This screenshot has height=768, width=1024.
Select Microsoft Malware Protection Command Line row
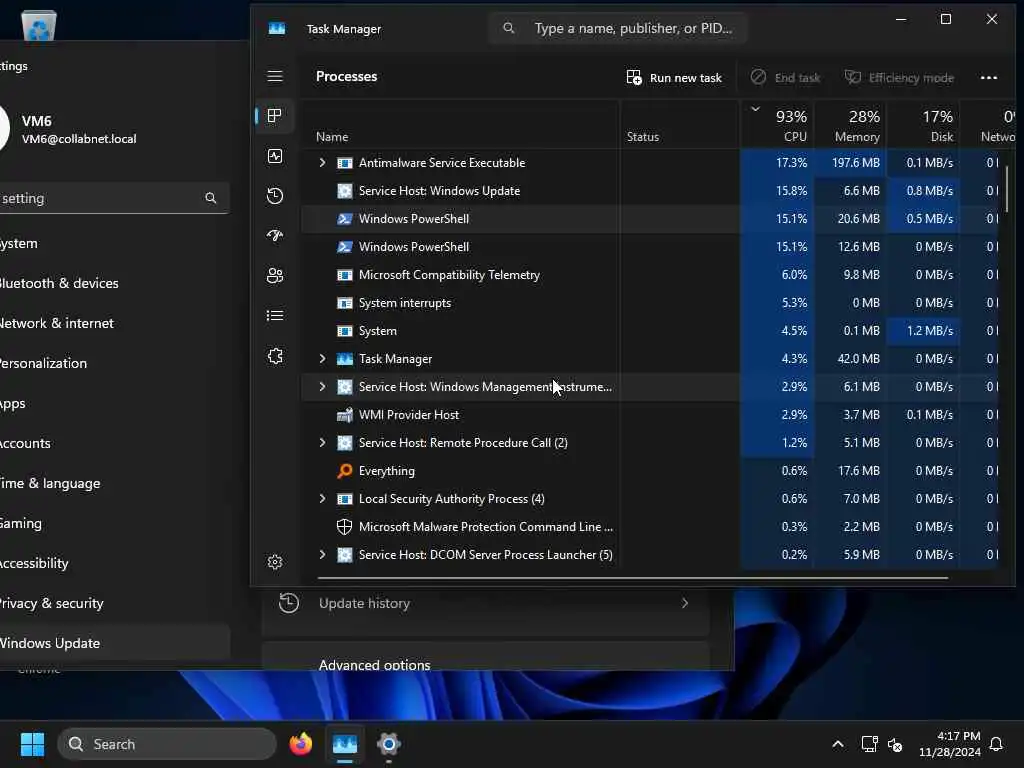(650, 526)
